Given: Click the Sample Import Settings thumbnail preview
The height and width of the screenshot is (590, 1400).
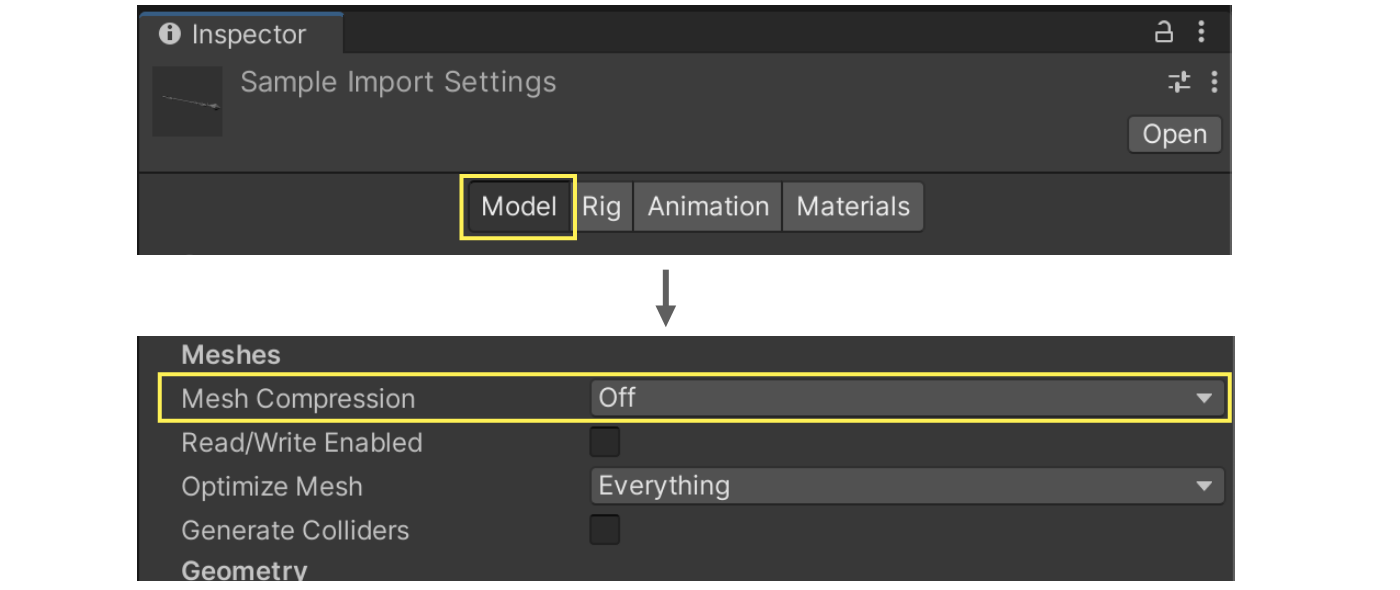Looking at the screenshot, I should click(187, 100).
